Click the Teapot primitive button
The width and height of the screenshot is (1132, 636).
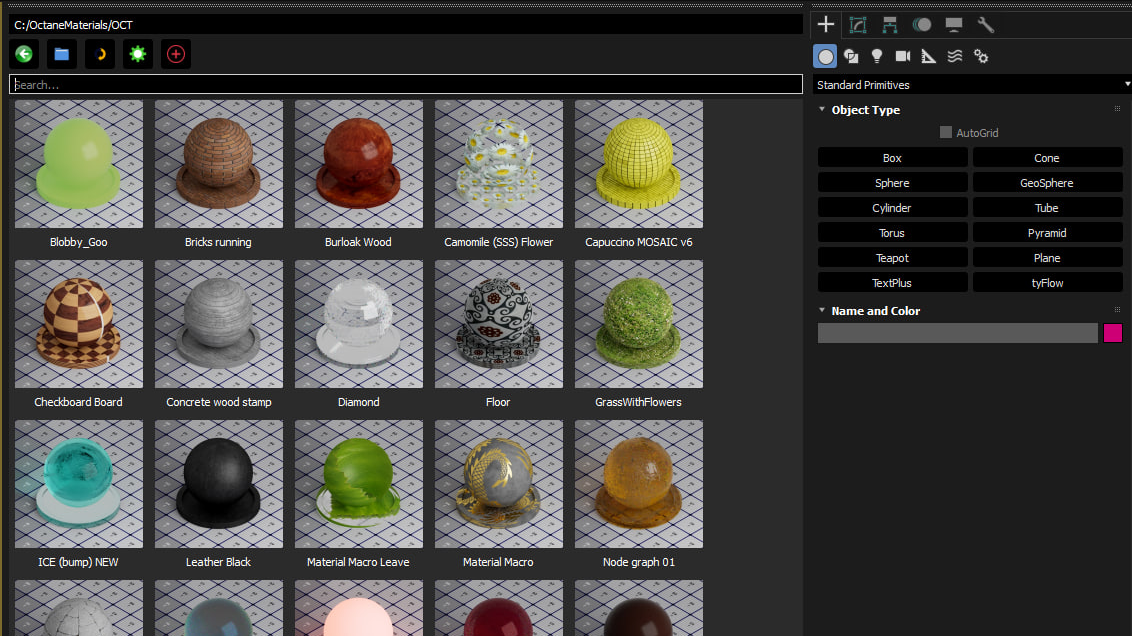click(892, 258)
